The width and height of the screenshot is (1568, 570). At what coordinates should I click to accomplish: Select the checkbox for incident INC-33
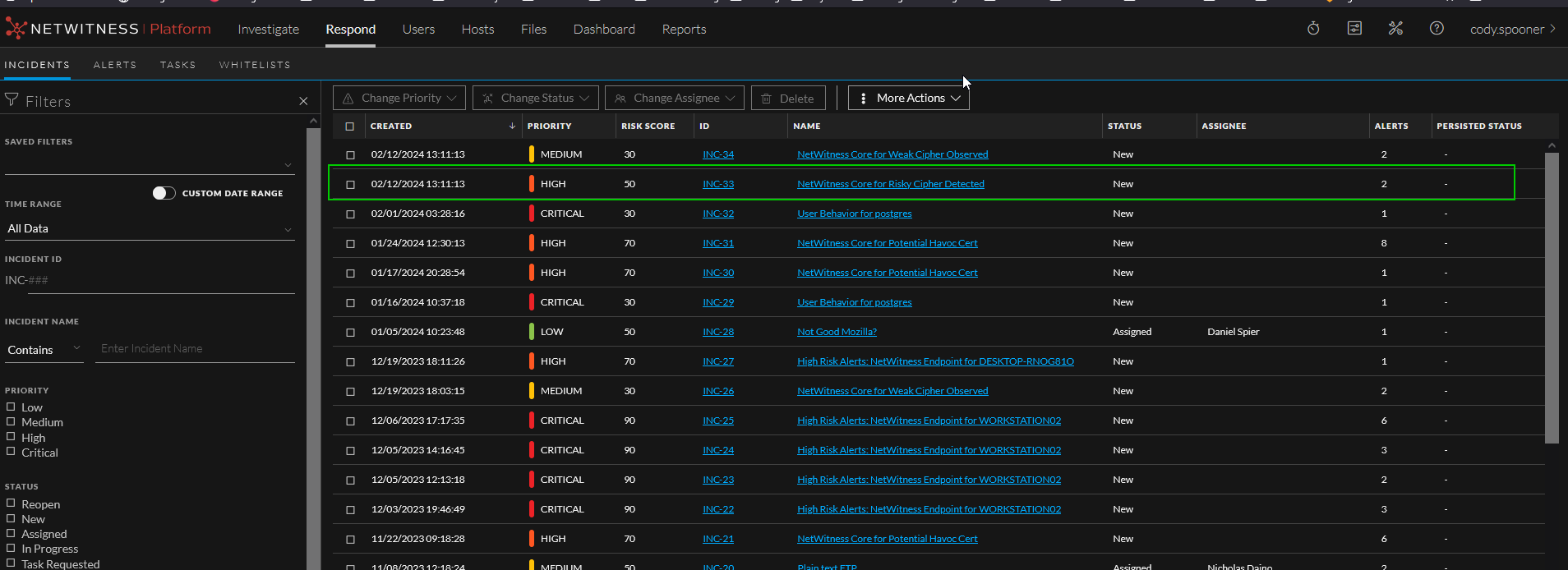(x=350, y=184)
